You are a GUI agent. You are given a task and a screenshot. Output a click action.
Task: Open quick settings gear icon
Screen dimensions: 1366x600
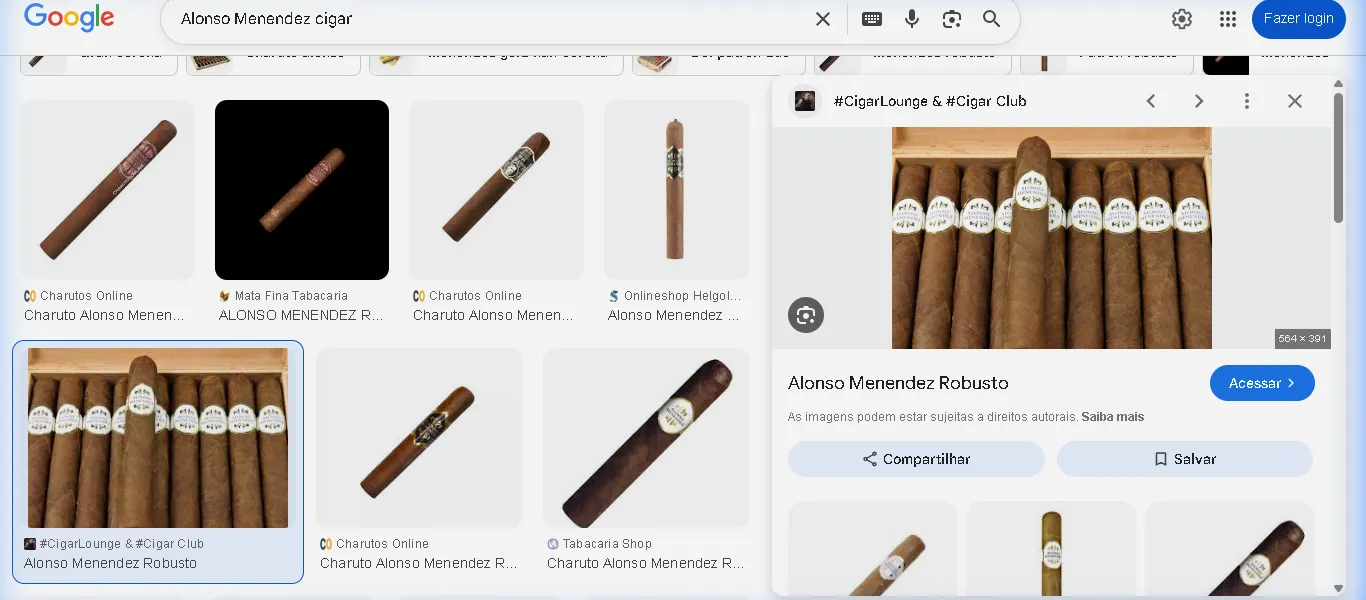click(1182, 19)
